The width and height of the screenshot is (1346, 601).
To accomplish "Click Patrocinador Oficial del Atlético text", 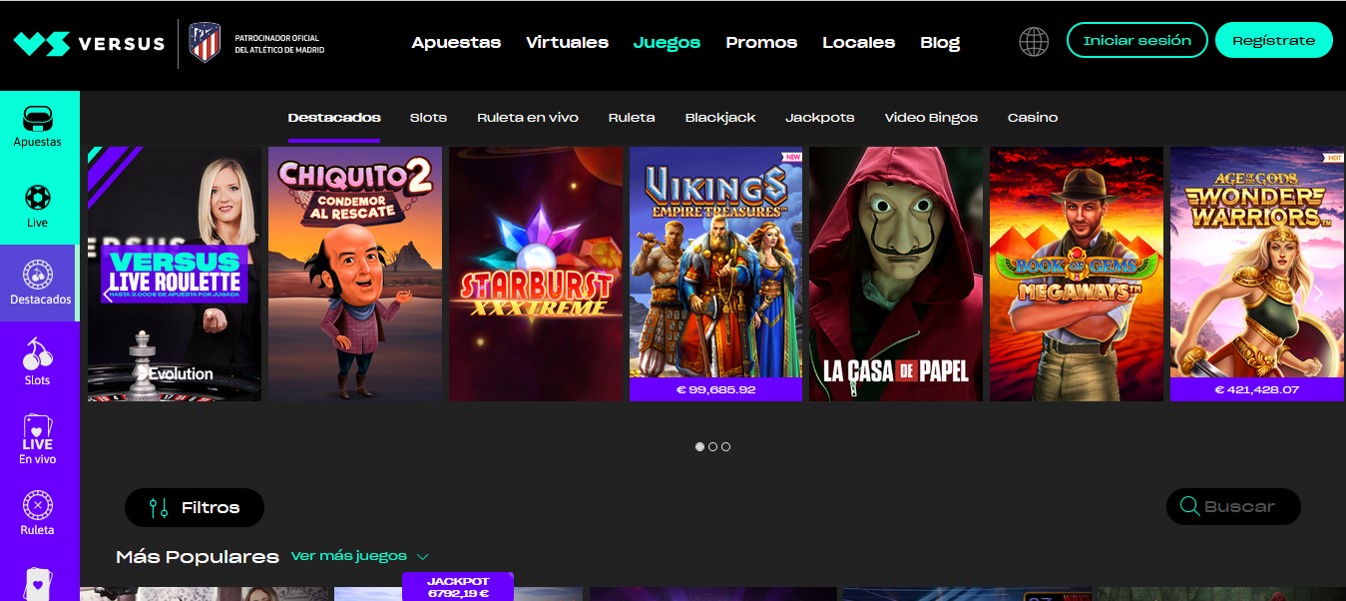I will point(279,43).
